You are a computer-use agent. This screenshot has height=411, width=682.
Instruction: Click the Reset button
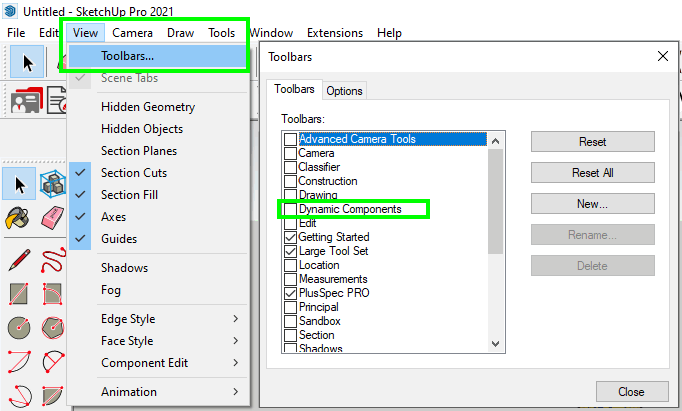(592, 142)
